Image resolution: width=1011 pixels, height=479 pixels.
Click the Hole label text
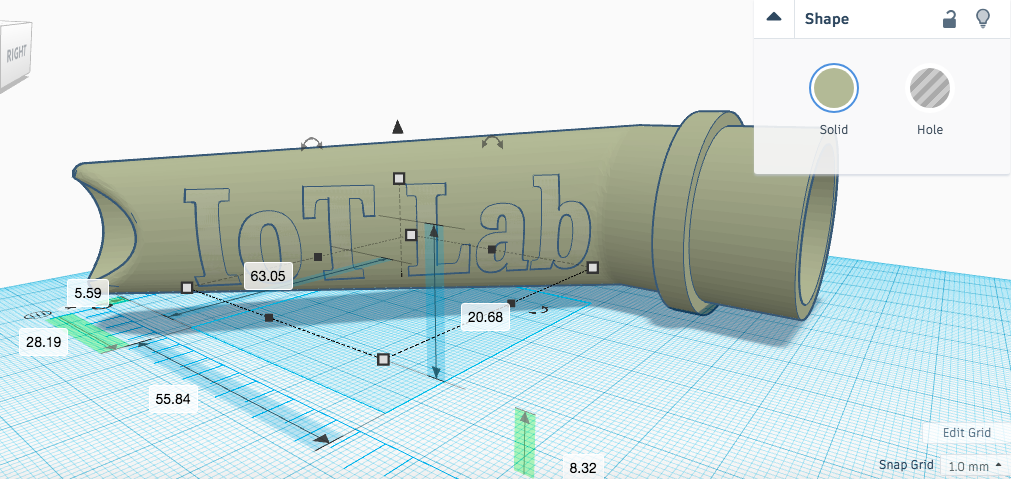pyautogui.click(x=930, y=130)
